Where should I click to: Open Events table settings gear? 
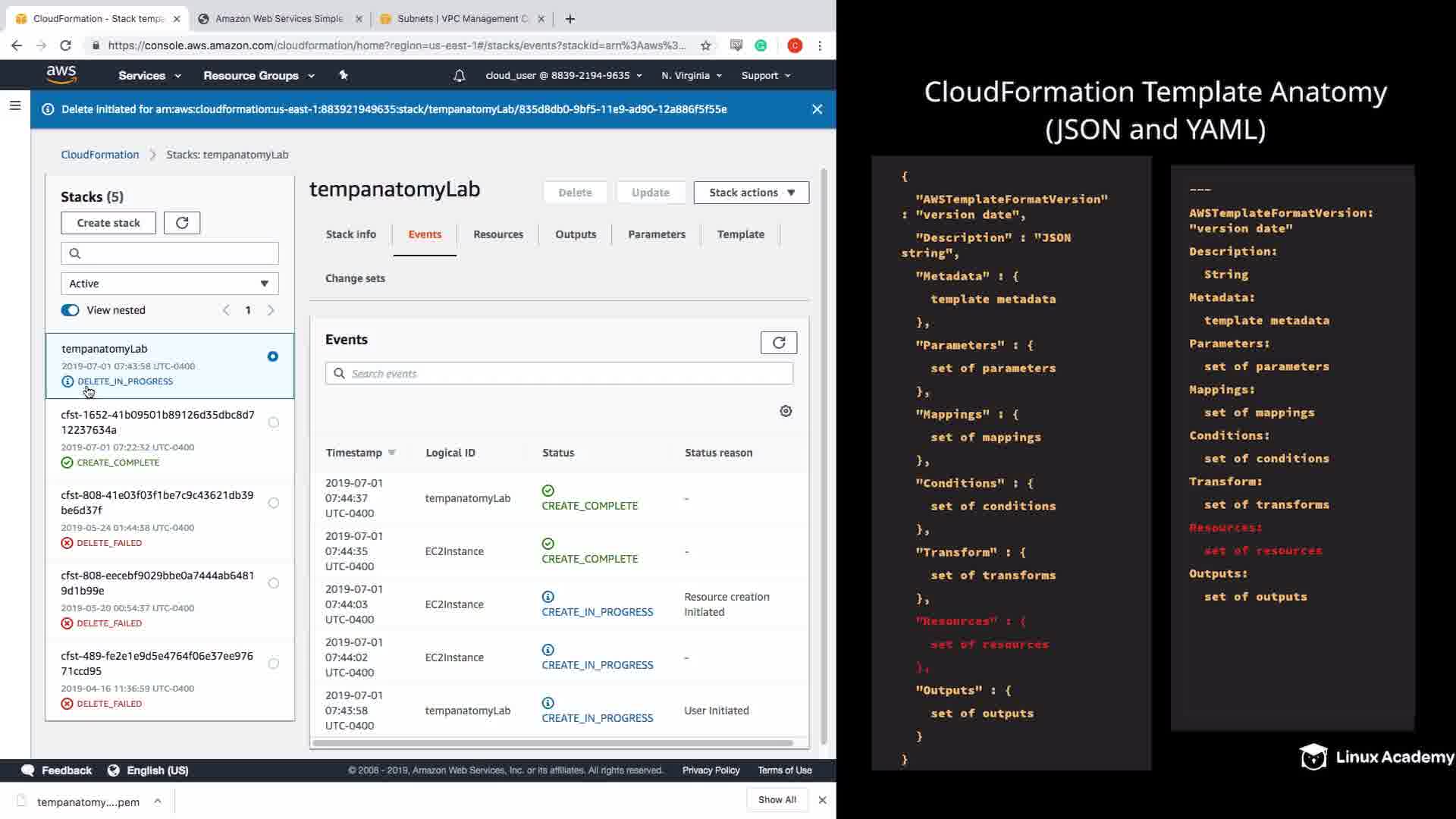coord(786,411)
